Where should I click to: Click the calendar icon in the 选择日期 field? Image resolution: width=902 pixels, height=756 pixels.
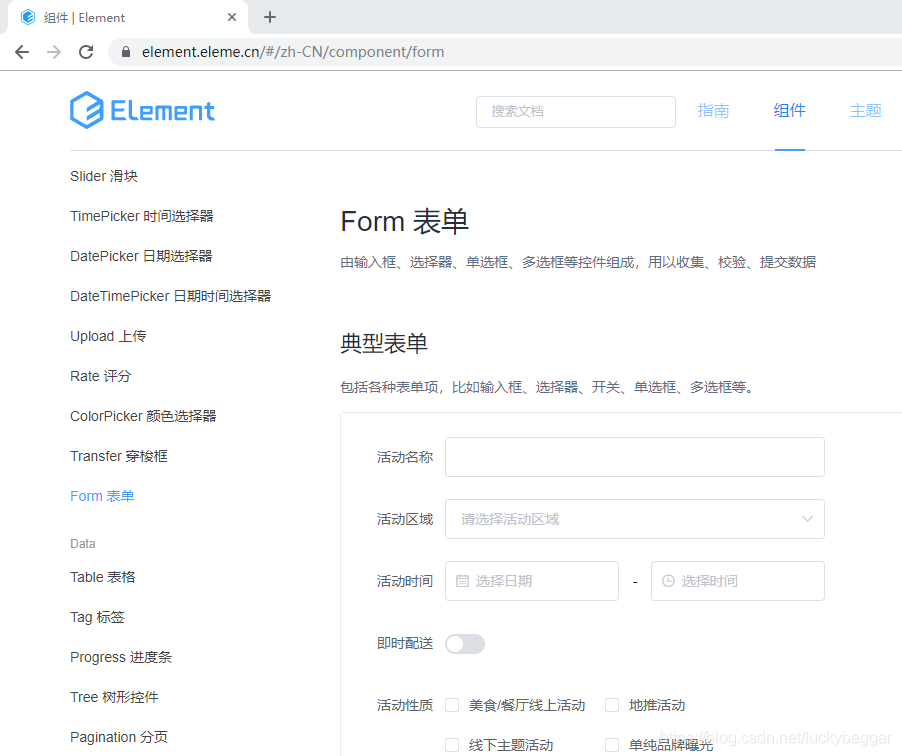coord(459,581)
